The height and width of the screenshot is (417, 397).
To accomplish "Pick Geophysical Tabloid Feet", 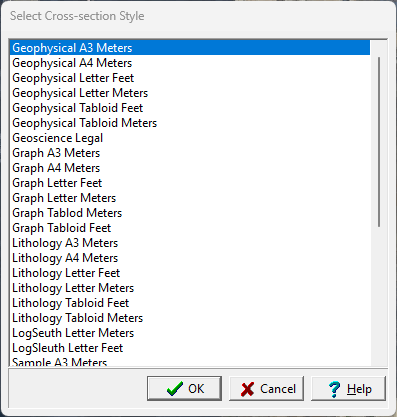I will [190, 108].
